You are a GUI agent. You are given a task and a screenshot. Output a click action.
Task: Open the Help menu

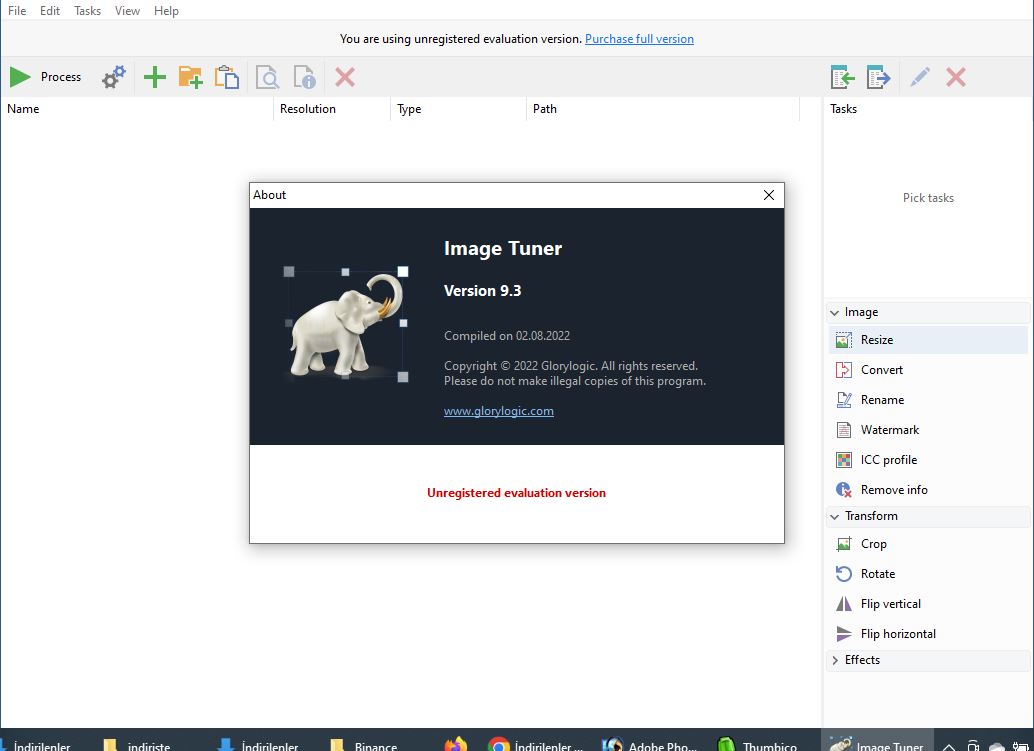point(166,11)
